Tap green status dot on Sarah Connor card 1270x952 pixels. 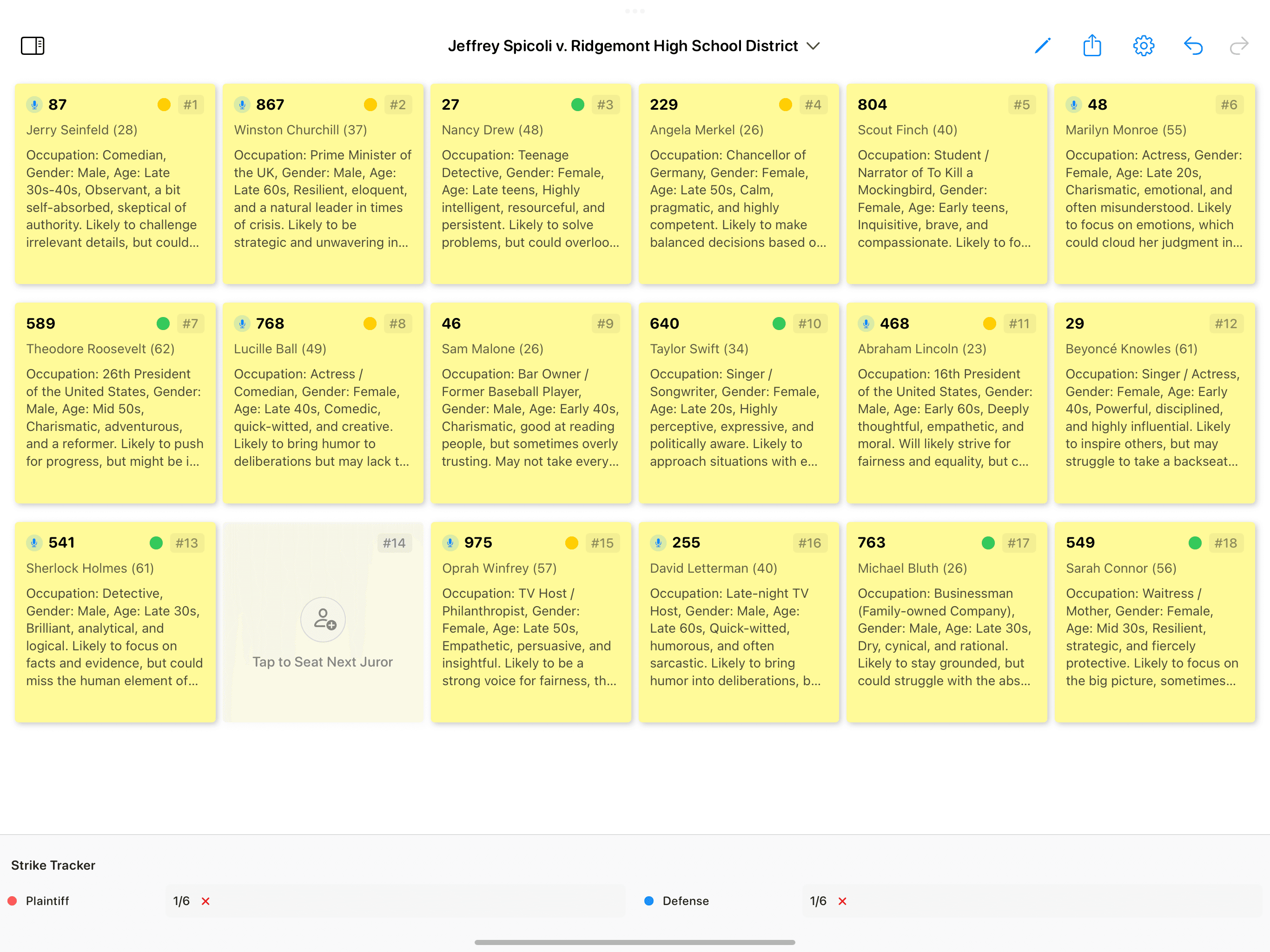click(x=1195, y=542)
